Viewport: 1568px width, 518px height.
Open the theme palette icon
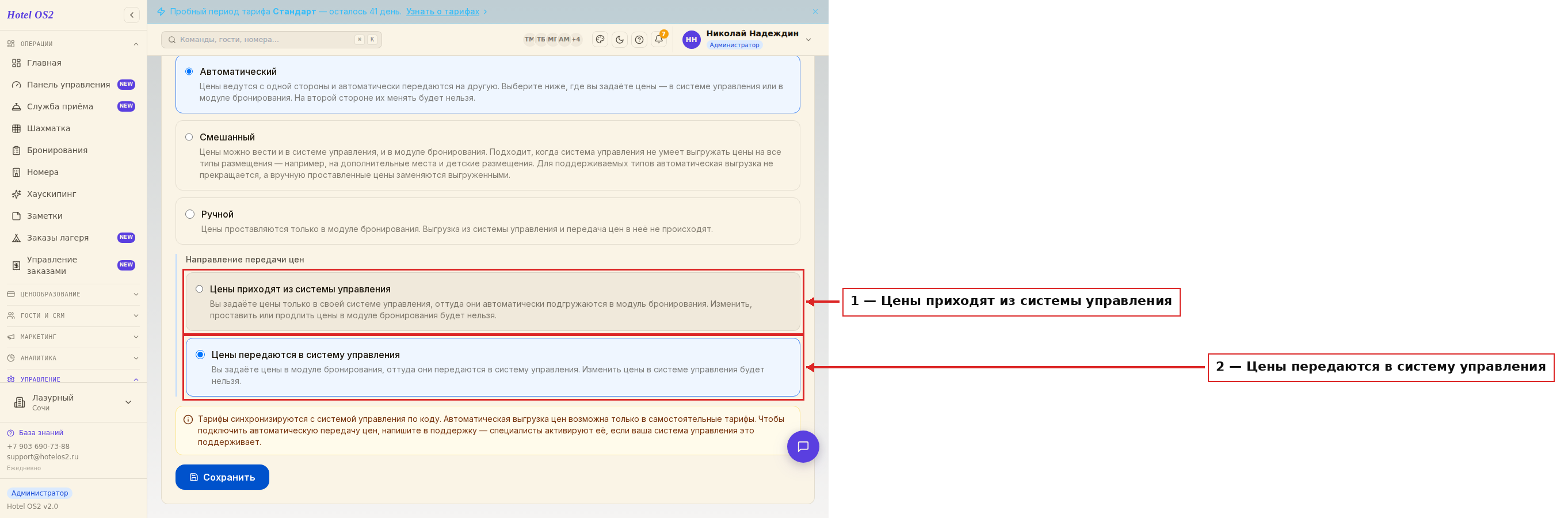click(600, 40)
